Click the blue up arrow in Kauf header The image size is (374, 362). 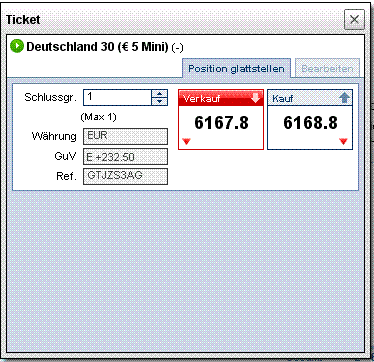(x=345, y=98)
